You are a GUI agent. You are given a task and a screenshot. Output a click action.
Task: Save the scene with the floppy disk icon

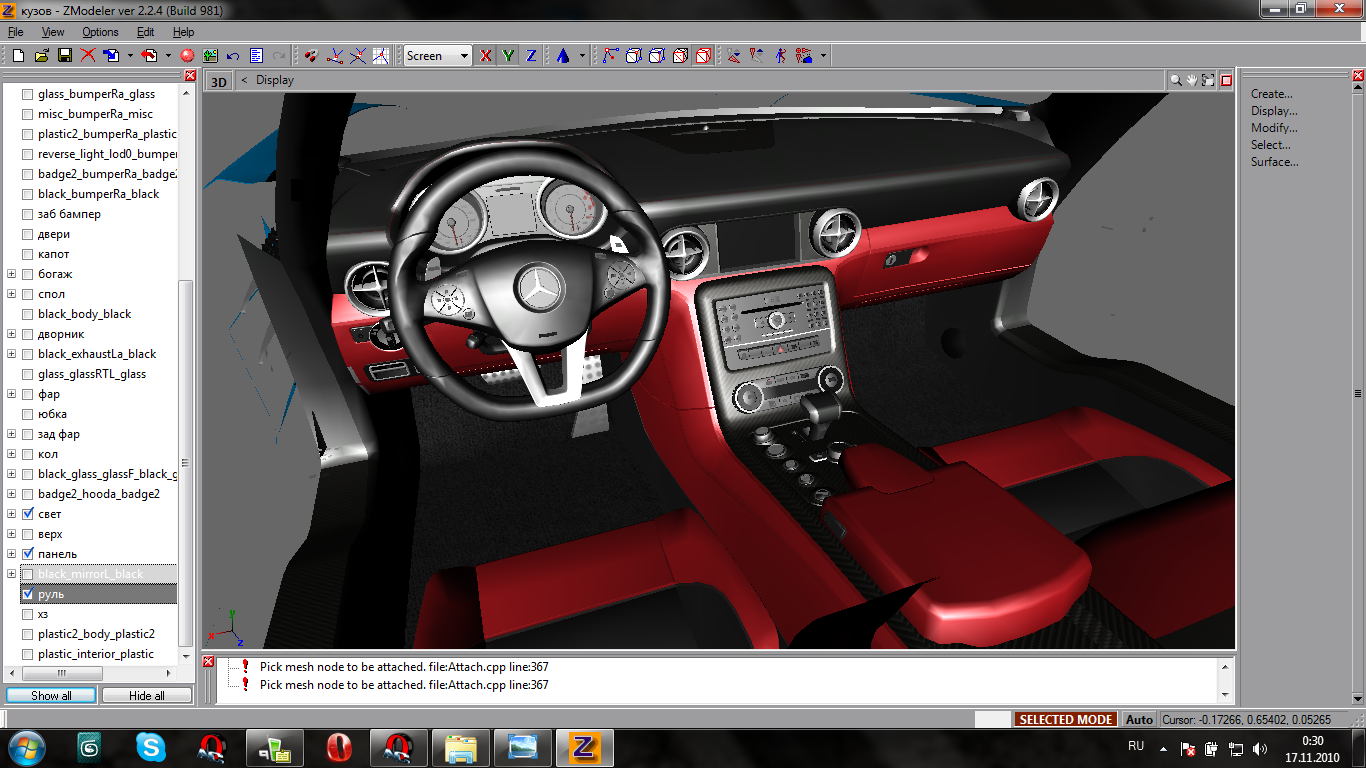[65, 56]
